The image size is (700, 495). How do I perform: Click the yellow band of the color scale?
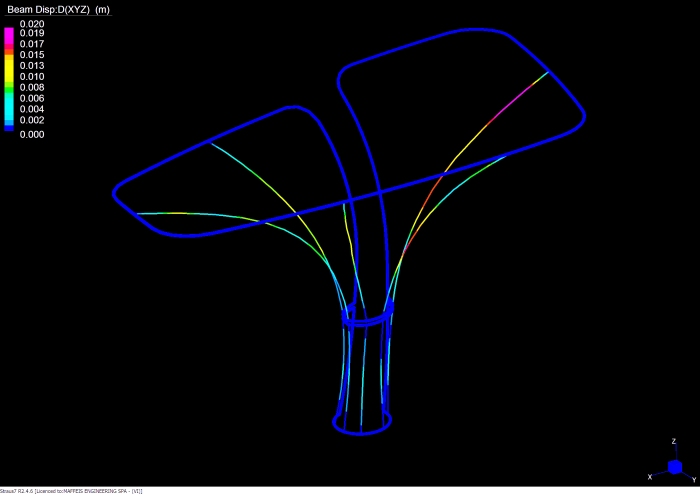[9, 70]
